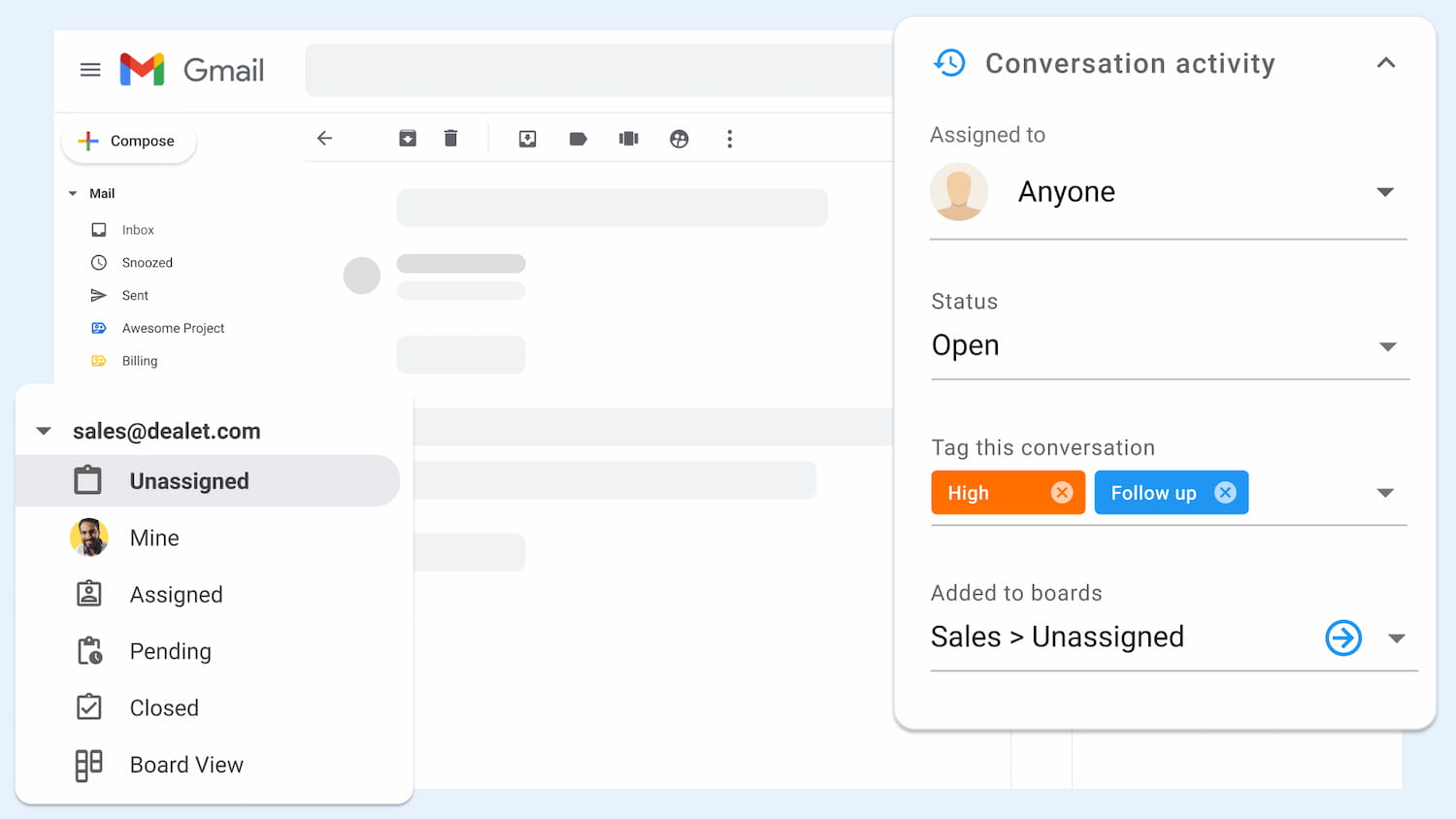Open the more options three-dot icon
Screen dimensions: 1456x819
click(729, 139)
